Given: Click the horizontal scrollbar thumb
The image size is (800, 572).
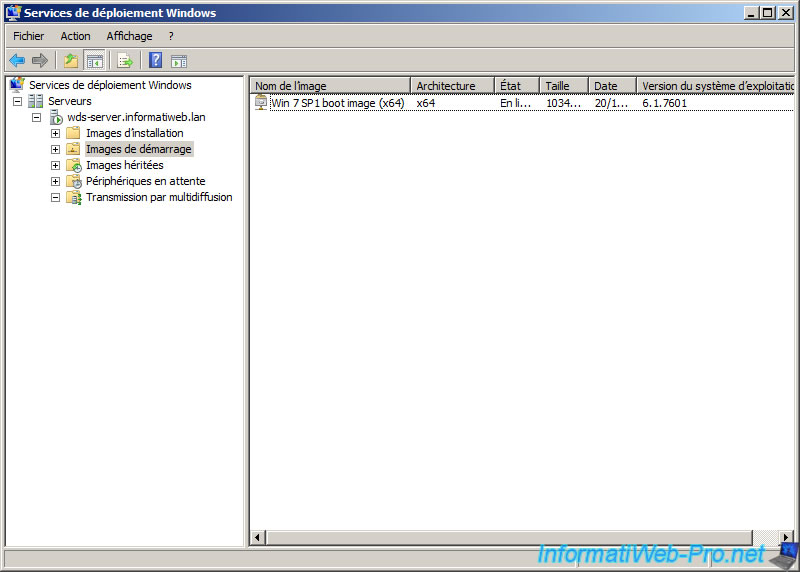Looking at the screenshot, I should [x=509, y=537].
